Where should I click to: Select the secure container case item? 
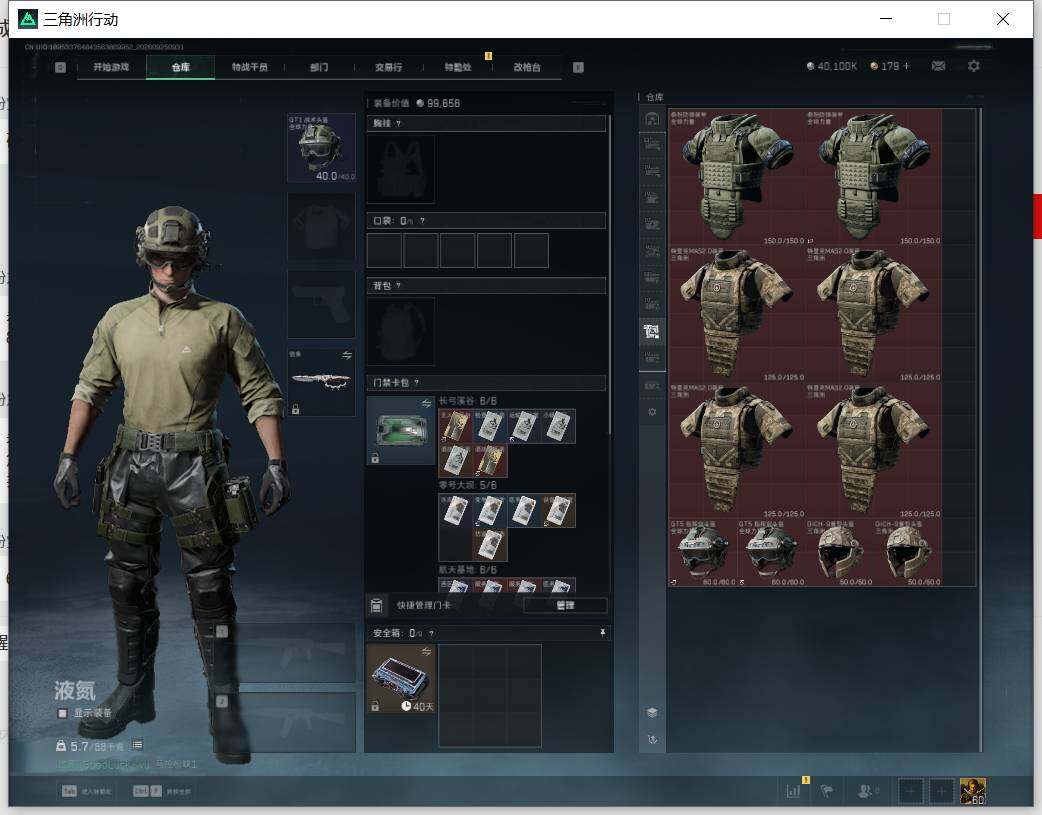tap(401, 679)
